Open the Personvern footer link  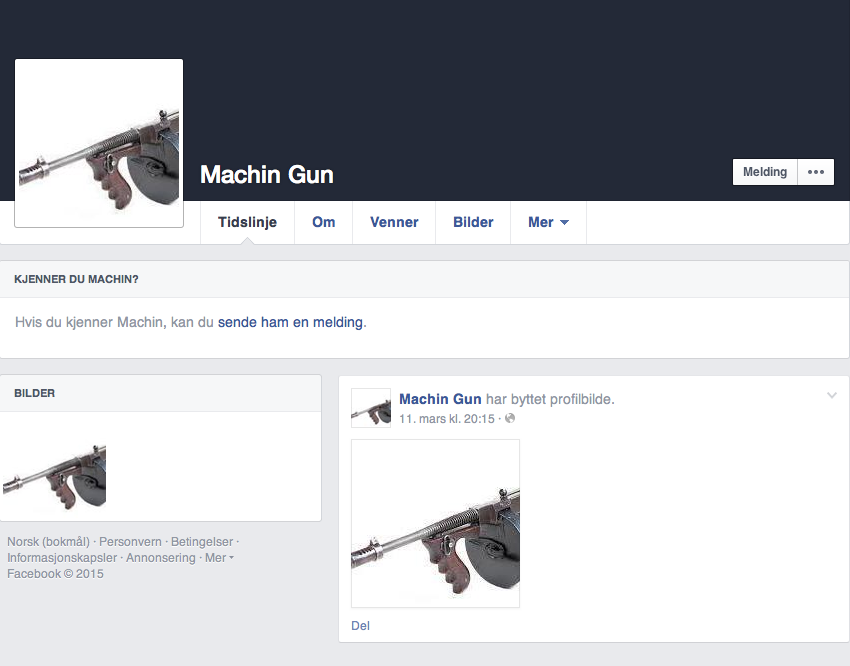(130, 542)
